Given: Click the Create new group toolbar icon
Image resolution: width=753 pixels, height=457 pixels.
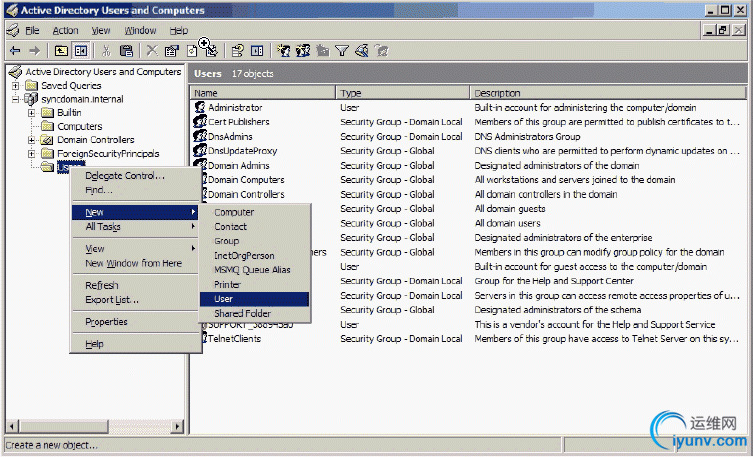Looking at the screenshot, I should [303, 50].
